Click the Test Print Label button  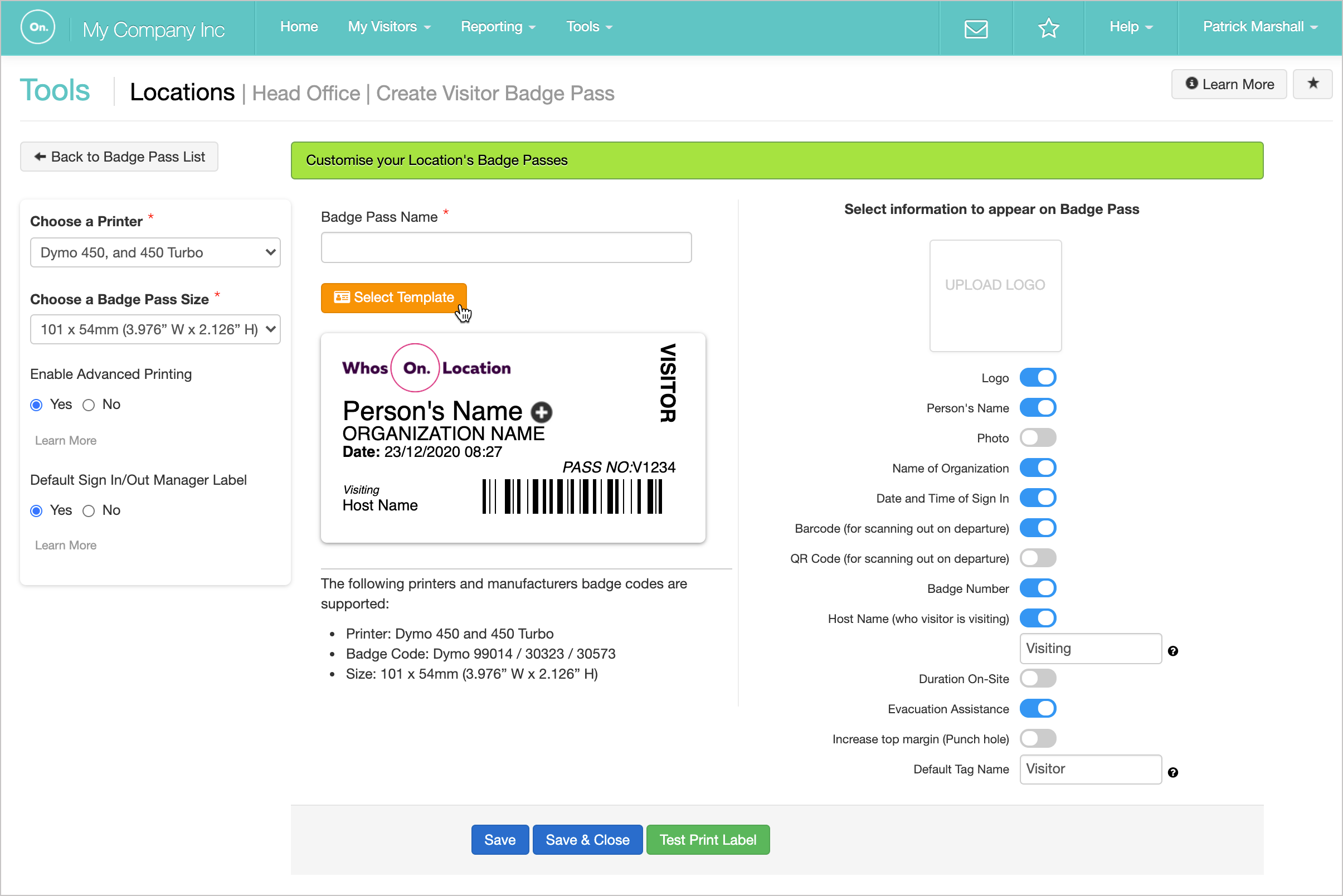coord(708,839)
